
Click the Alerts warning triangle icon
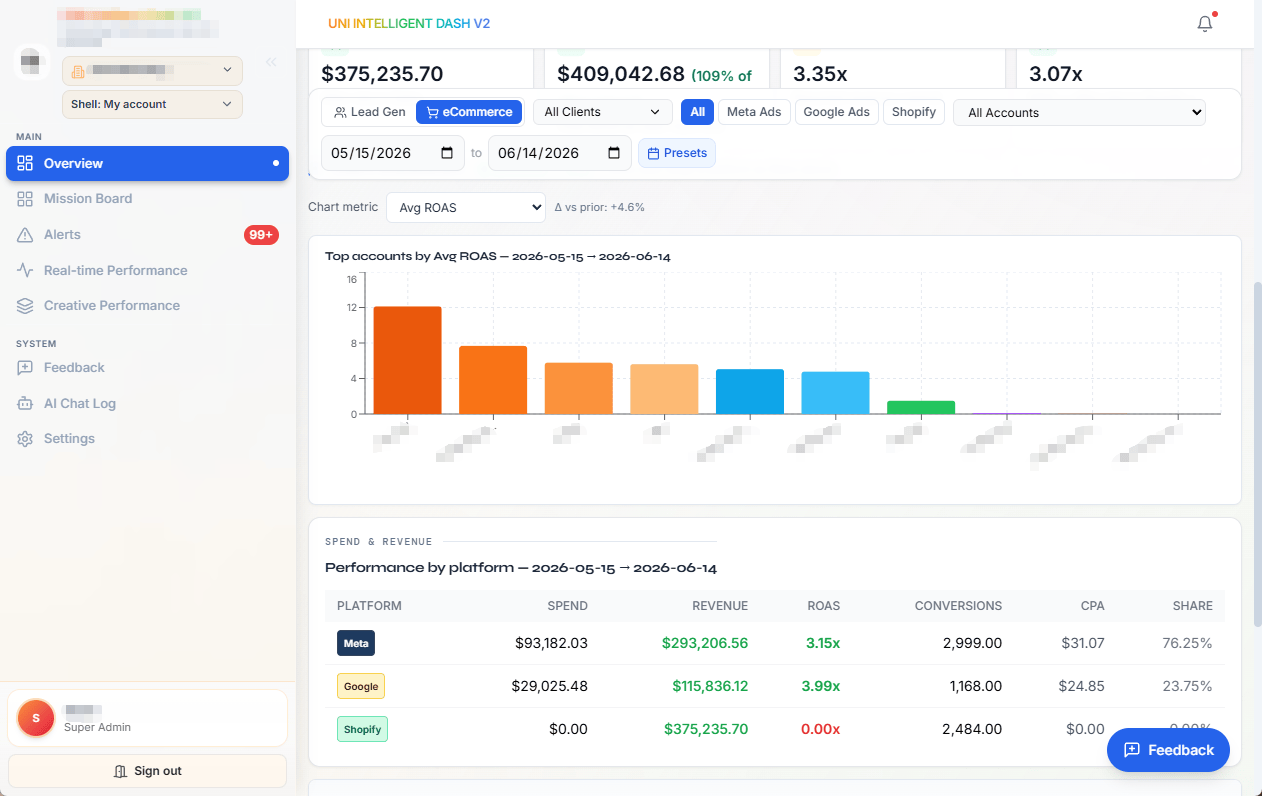click(x=25, y=235)
